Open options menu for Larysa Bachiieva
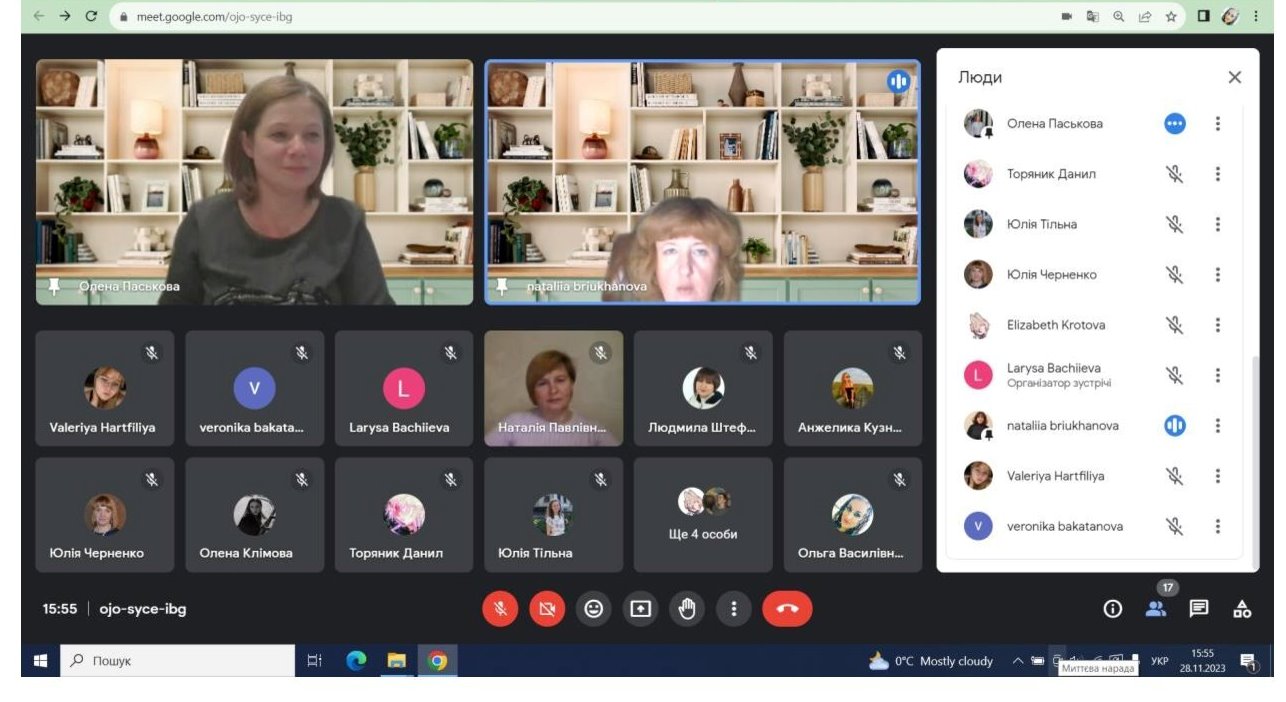Screen dimensions: 1286x702 click(1217, 375)
